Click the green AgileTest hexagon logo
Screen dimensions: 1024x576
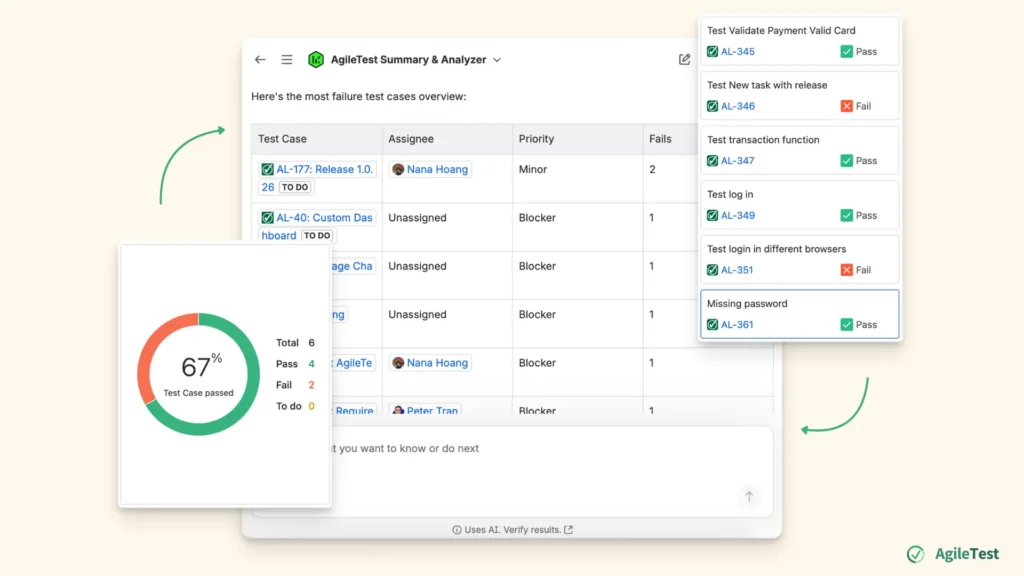(316, 59)
